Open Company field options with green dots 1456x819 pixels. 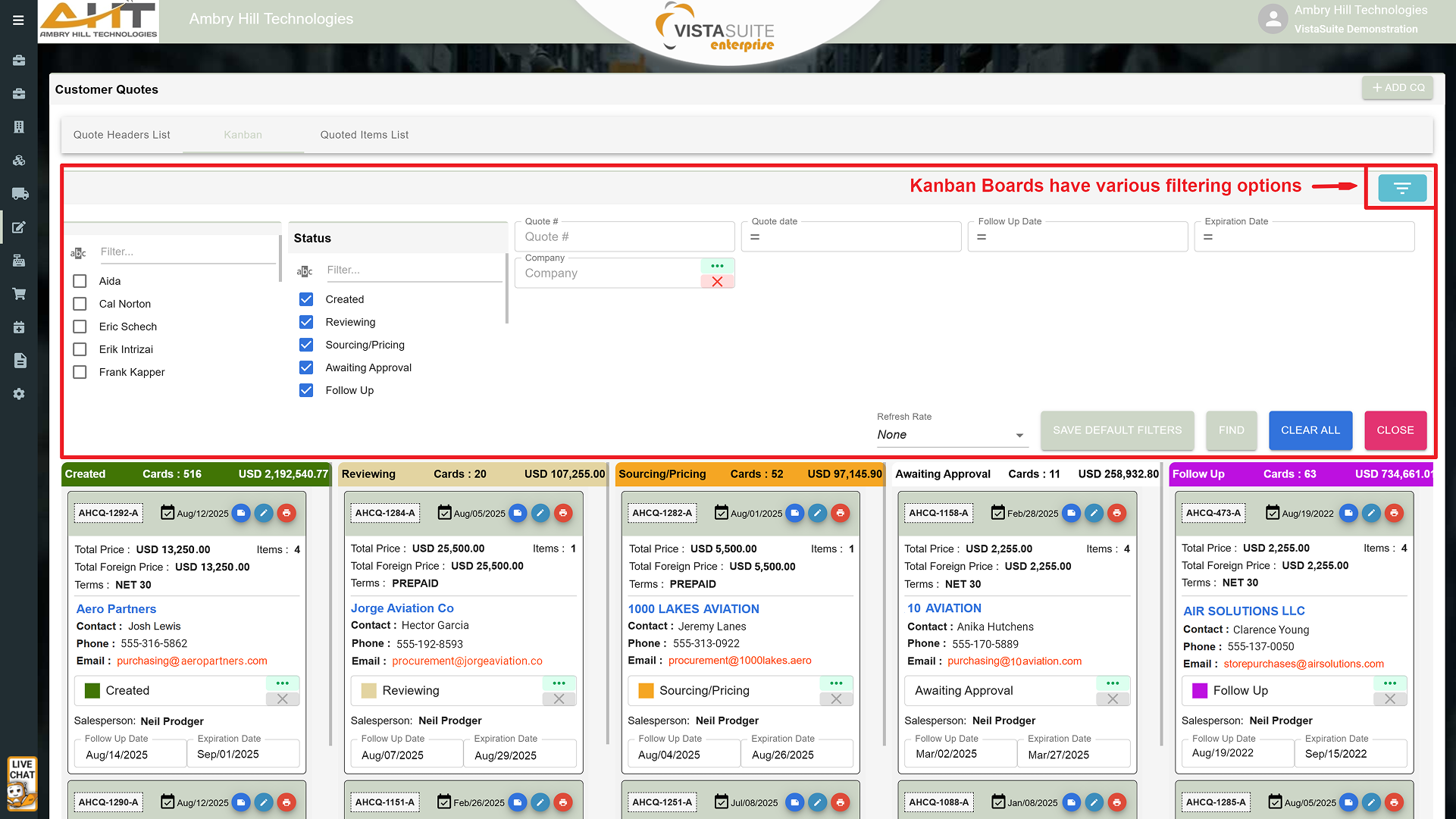click(x=717, y=266)
